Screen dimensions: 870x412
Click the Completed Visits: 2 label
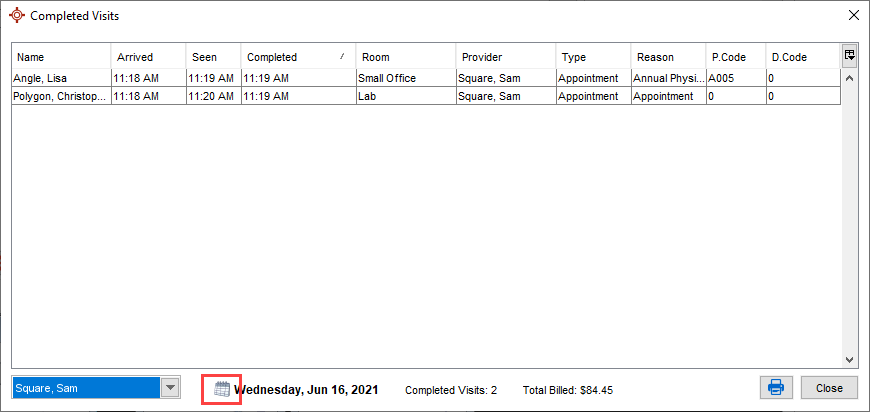point(451,390)
